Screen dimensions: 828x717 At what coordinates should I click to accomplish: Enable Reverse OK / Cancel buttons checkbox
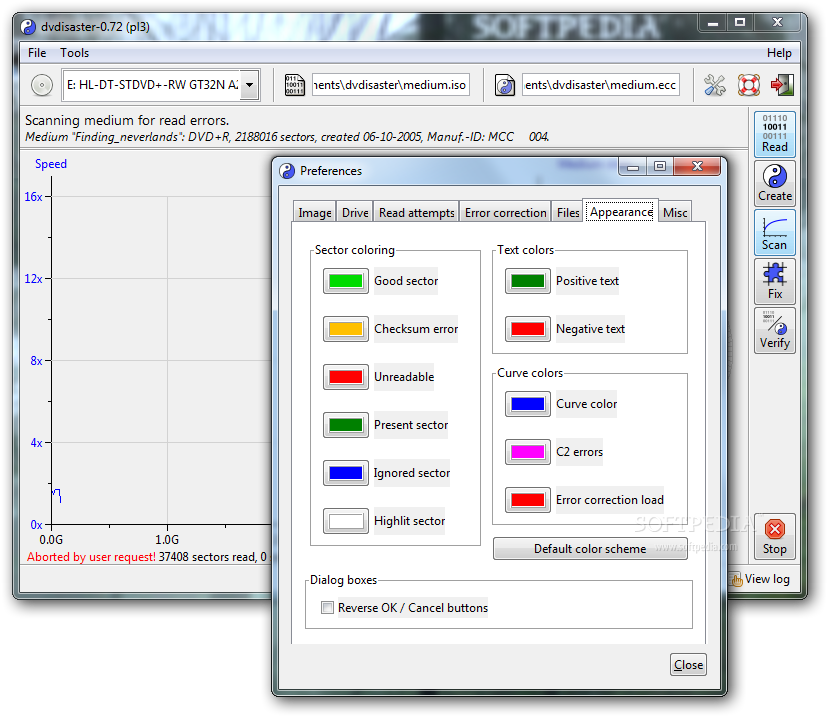[x=327, y=608]
